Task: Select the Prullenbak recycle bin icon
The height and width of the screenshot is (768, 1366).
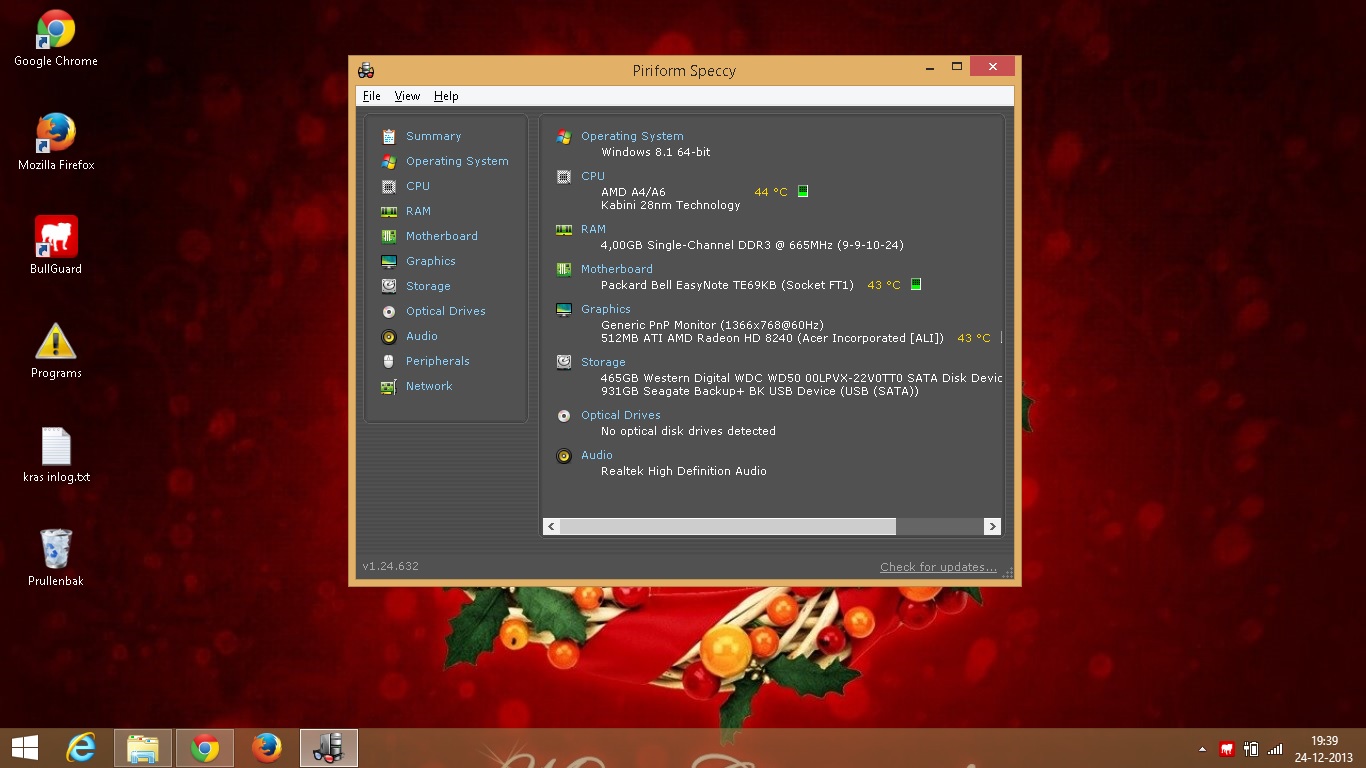Action: (56, 558)
